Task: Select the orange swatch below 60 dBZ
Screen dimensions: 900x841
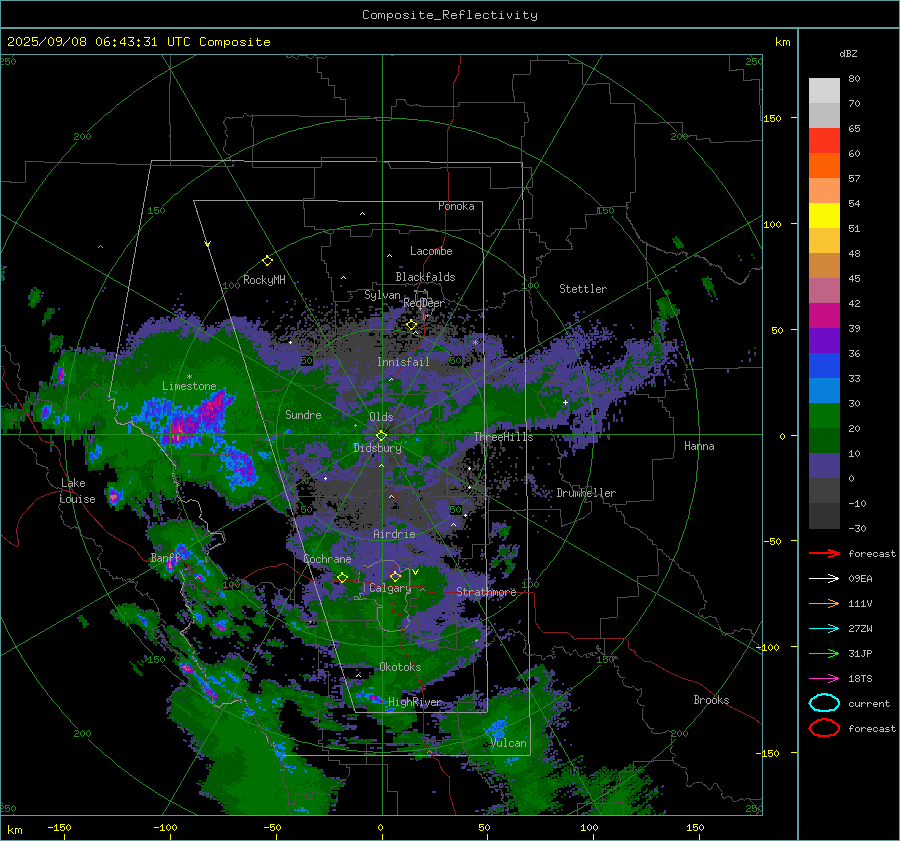Action: (x=824, y=166)
